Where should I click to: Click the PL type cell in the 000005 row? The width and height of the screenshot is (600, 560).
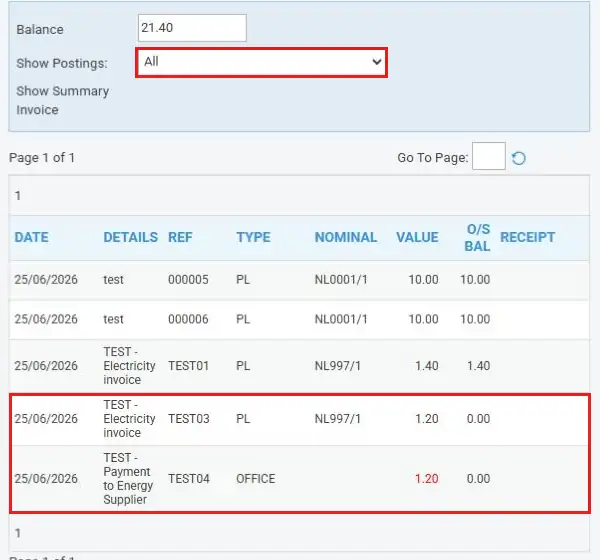click(x=243, y=280)
